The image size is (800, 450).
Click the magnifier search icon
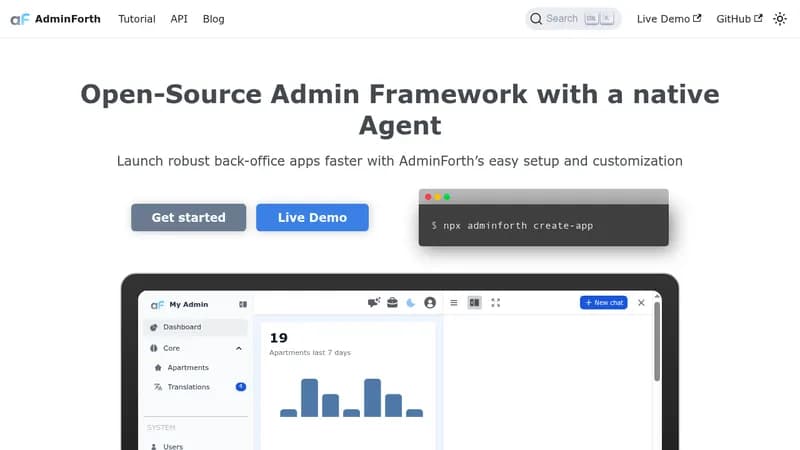pyautogui.click(x=536, y=19)
